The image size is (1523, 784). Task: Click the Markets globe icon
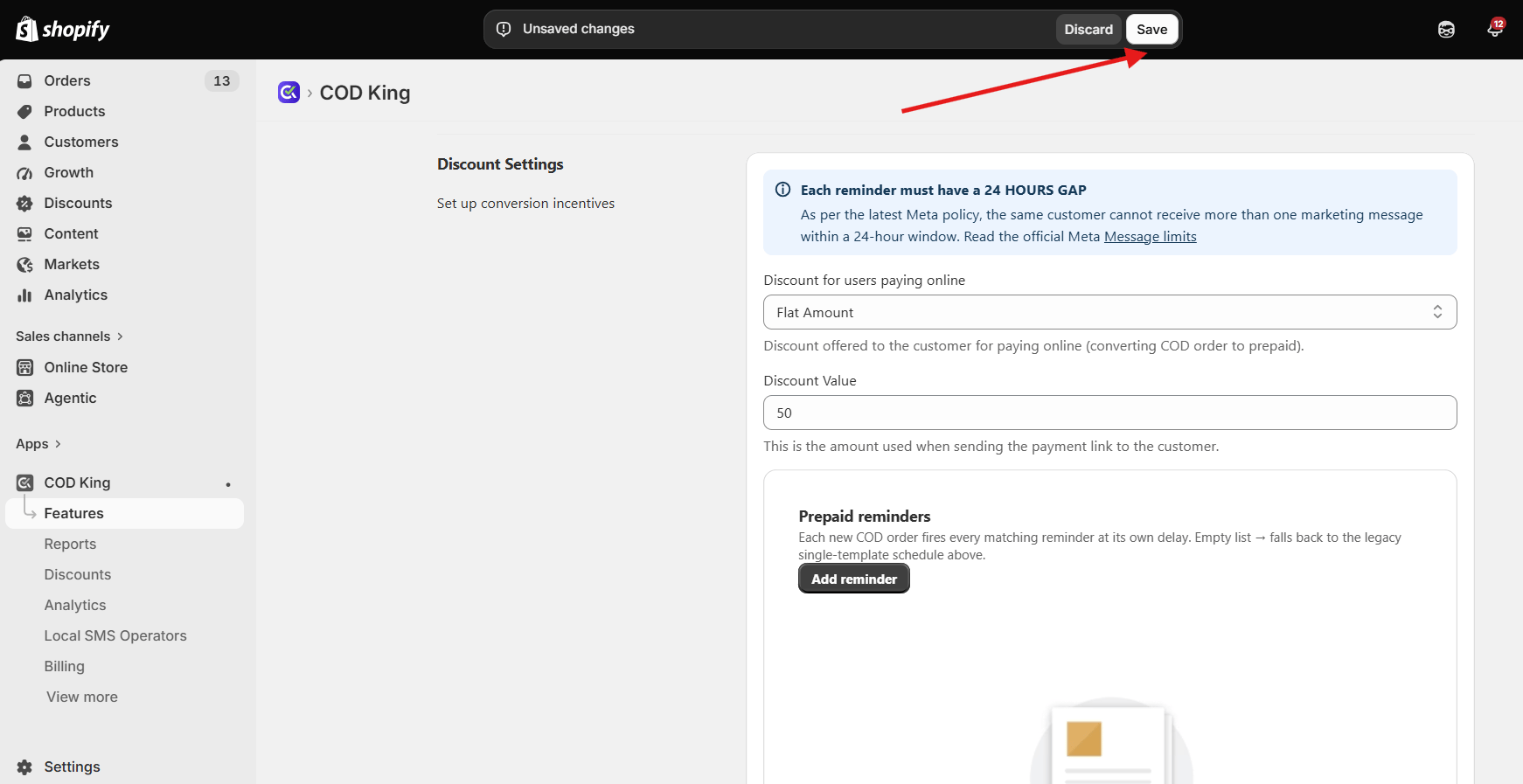point(24,264)
